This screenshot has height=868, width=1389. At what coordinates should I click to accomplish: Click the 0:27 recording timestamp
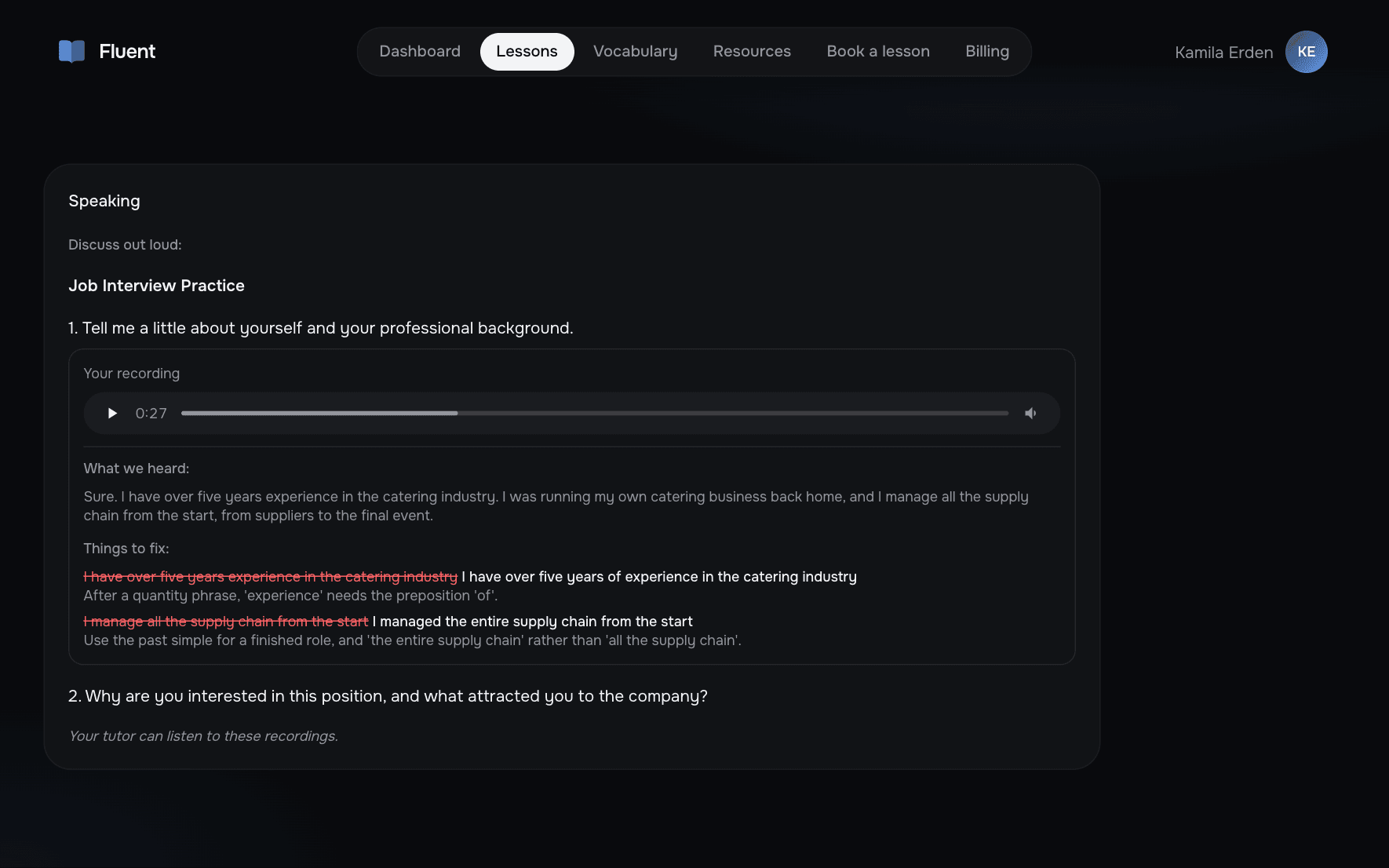click(151, 414)
